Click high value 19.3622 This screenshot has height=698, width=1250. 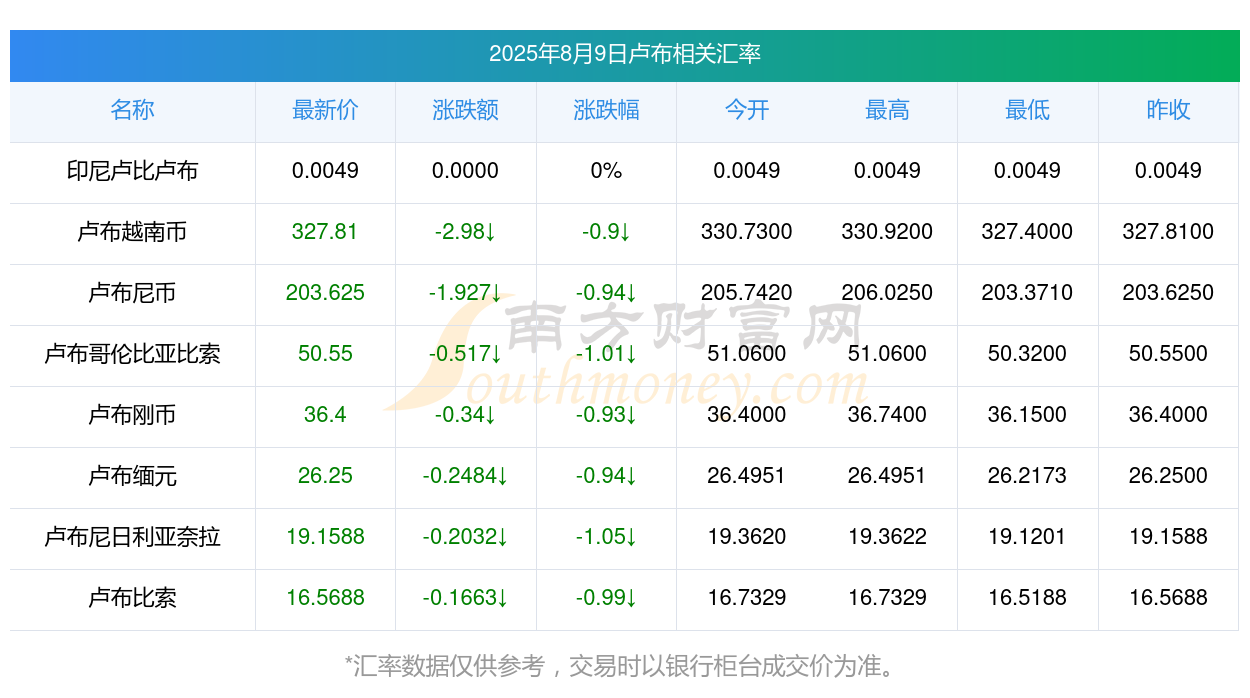tap(887, 537)
